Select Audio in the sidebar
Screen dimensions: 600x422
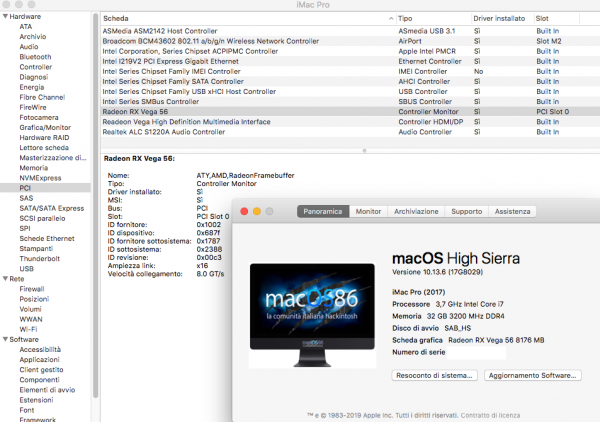pos(29,47)
